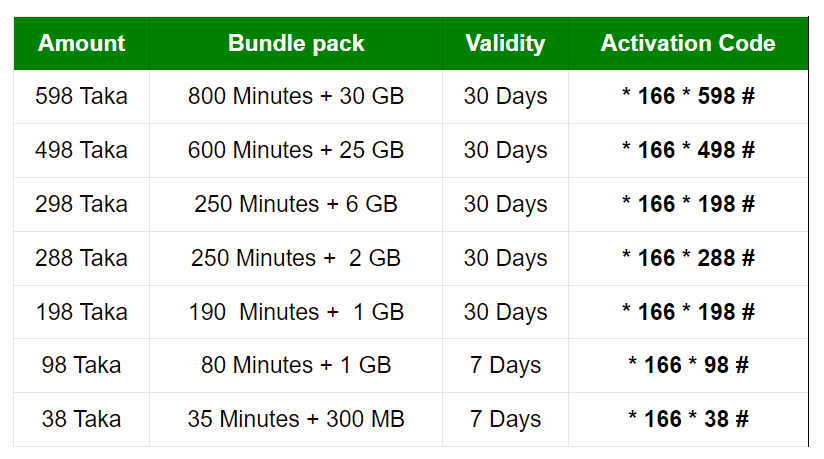
Task: Click activation code * 166 * 98 #
Action: point(688,365)
